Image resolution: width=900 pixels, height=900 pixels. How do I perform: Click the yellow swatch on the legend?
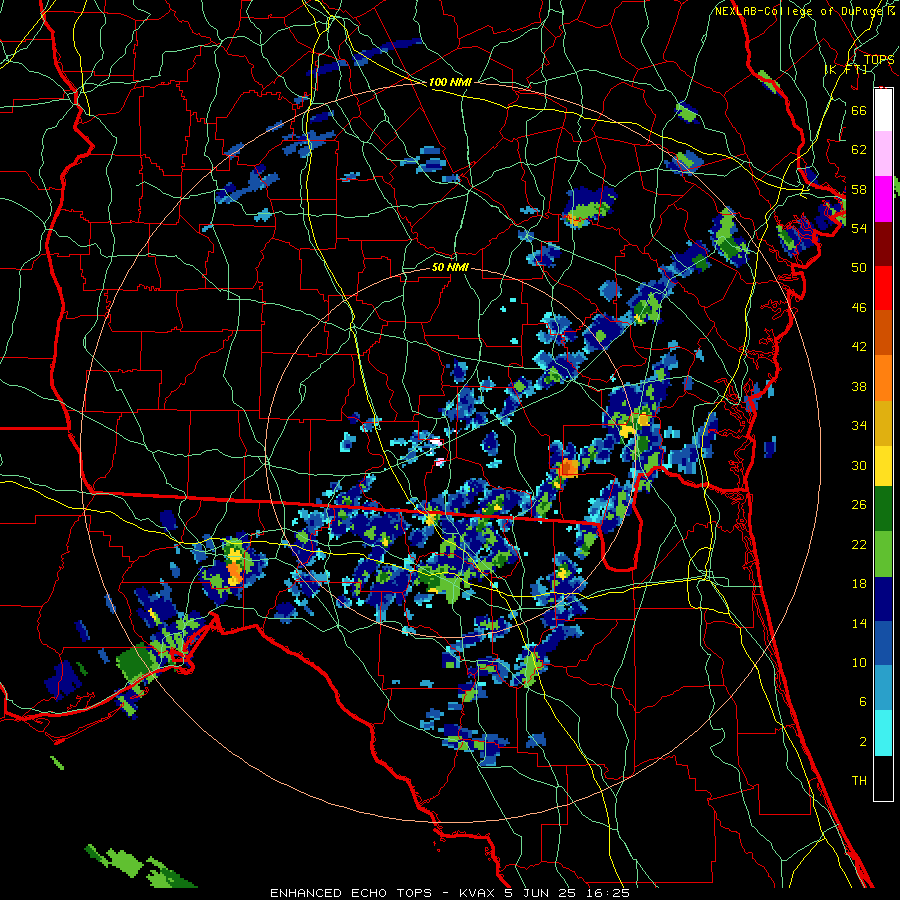[883, 466]
